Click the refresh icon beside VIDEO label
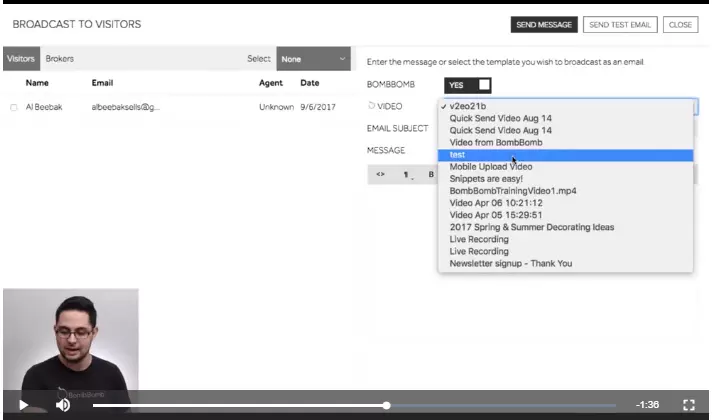The height and width of the screenshot is (420, 712). [371, 106]
